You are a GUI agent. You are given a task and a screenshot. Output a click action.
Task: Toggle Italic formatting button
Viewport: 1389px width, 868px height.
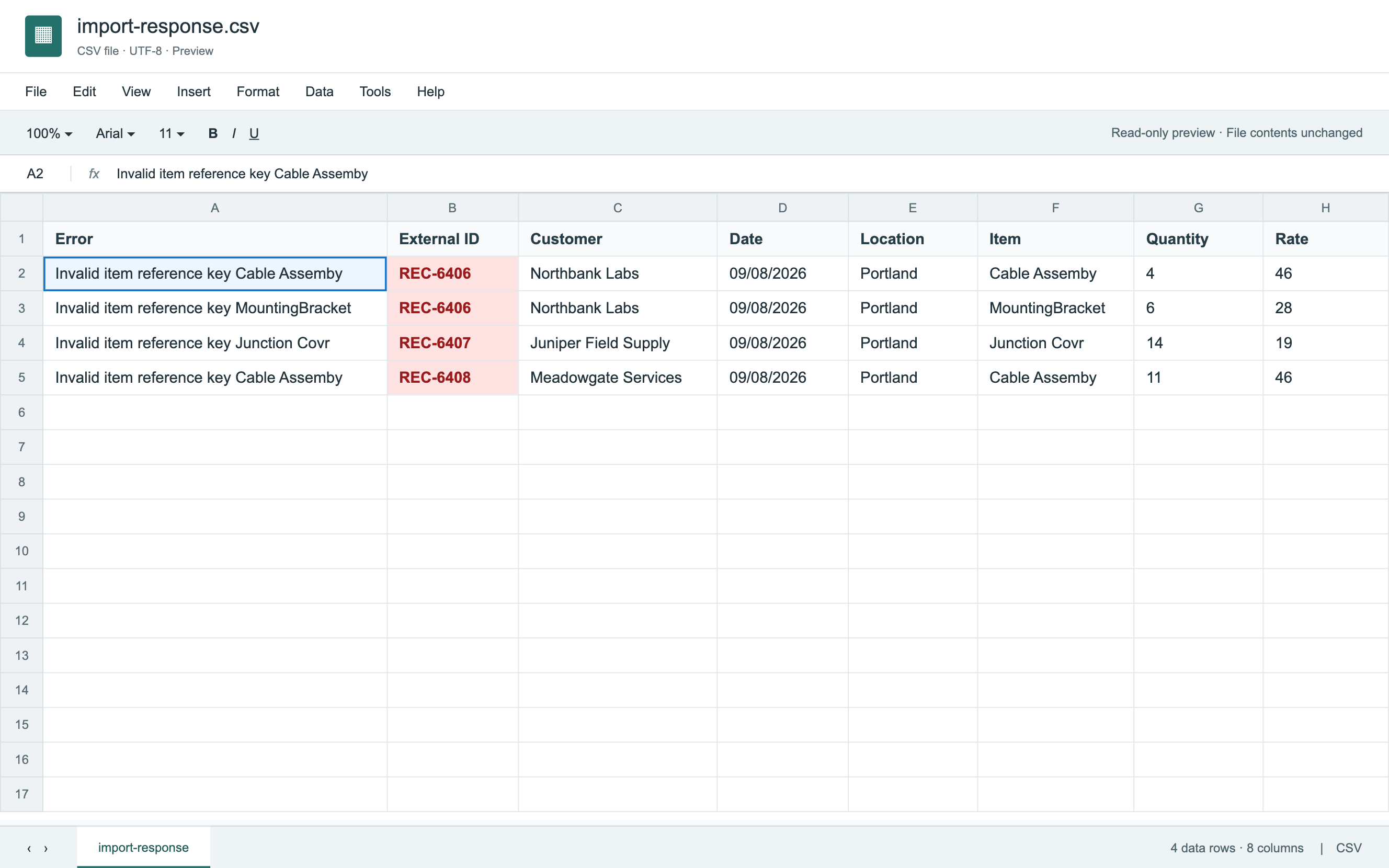pyautogui.click(x=234, y=133)
